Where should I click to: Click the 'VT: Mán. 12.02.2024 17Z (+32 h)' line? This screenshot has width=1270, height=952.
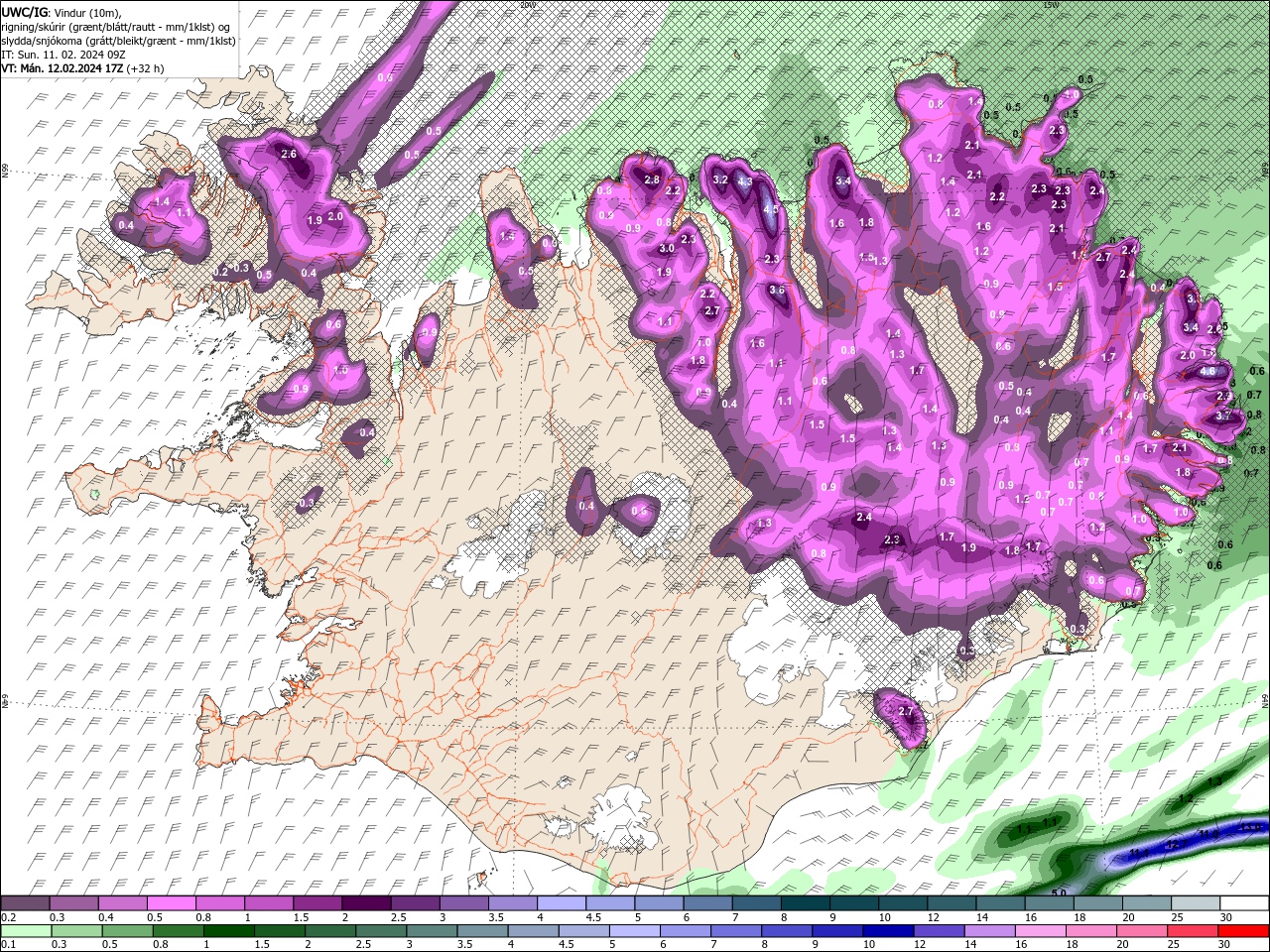tap(82, 68)
